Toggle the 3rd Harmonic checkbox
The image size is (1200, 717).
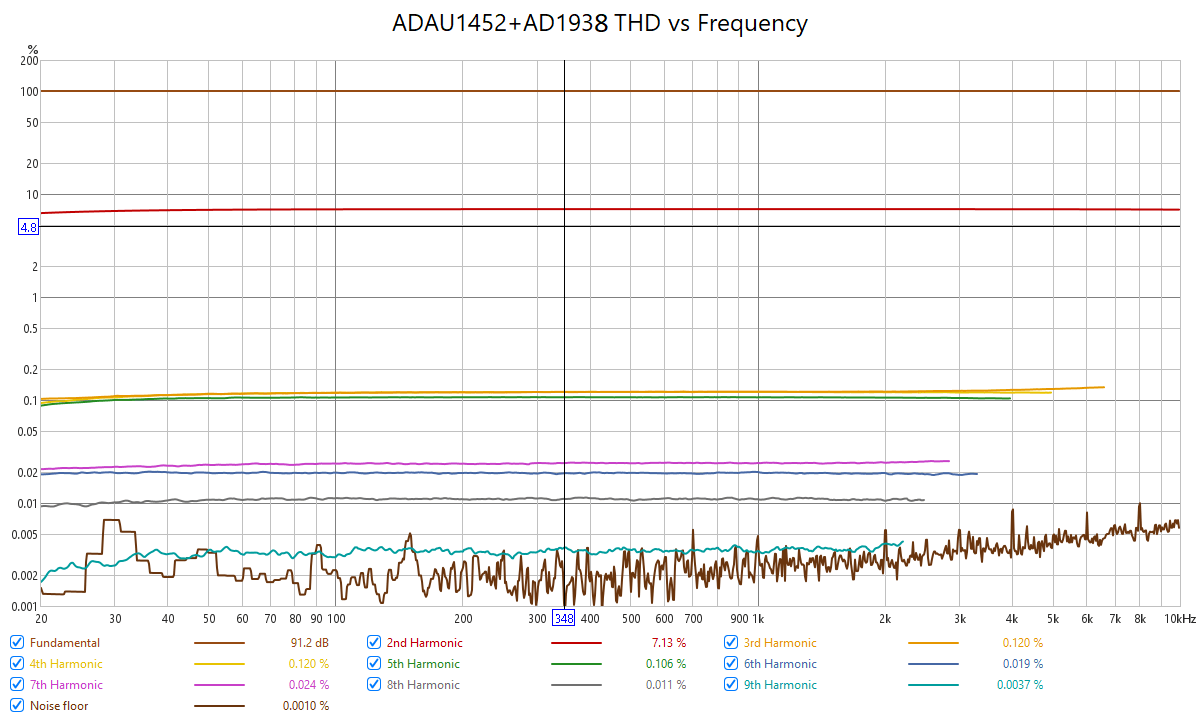730,642
